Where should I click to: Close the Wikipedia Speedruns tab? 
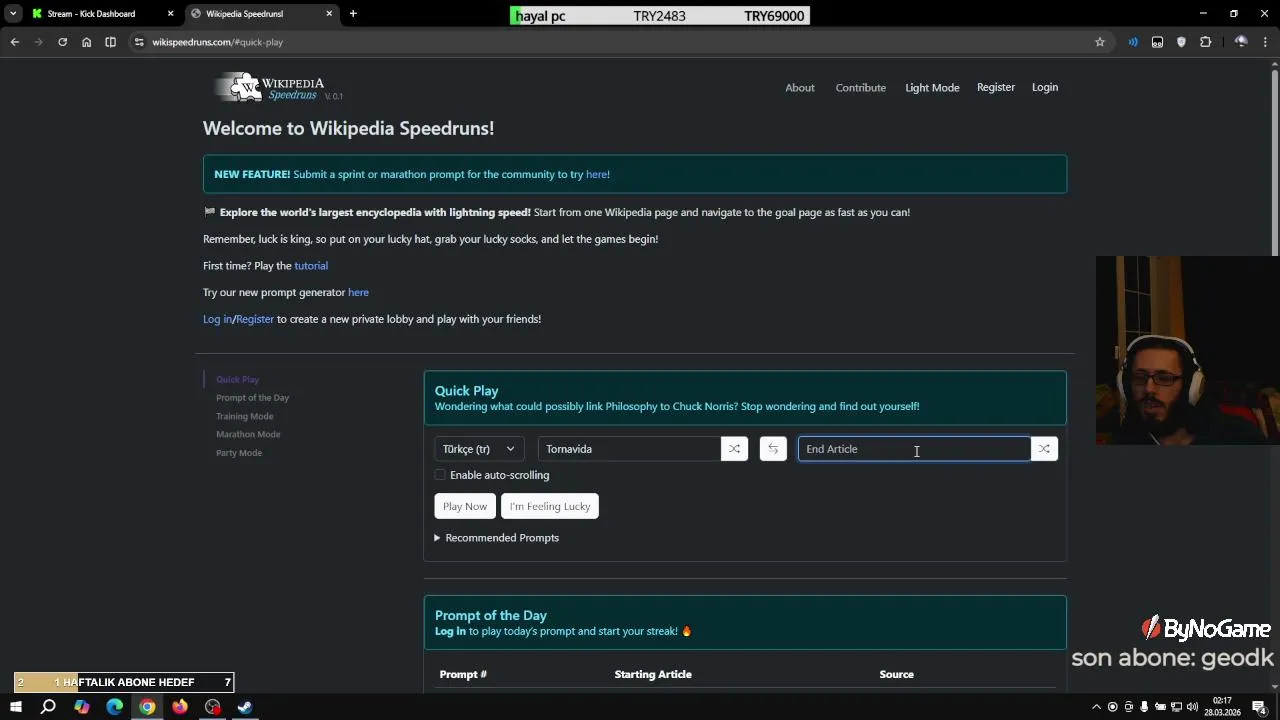click(329, 14)
